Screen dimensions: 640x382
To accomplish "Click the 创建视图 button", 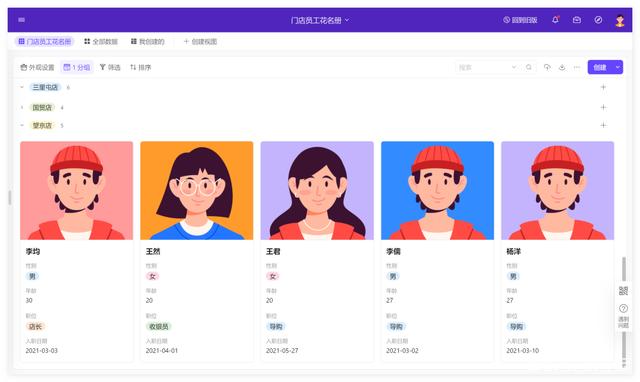I will coord(200,42).
